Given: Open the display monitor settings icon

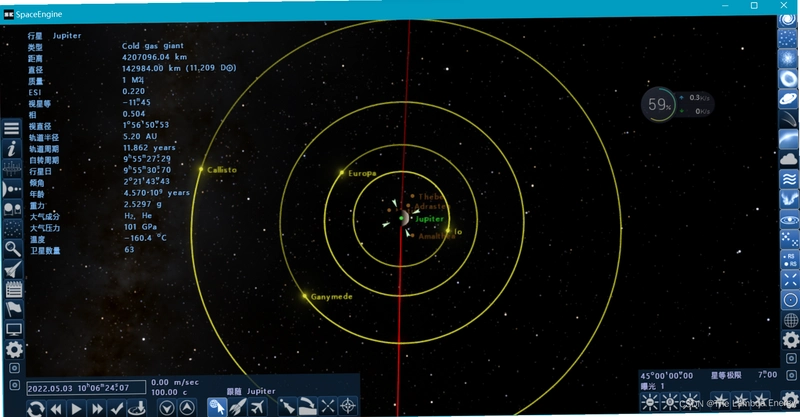Looking at the screenshot, I should [14, 329].
